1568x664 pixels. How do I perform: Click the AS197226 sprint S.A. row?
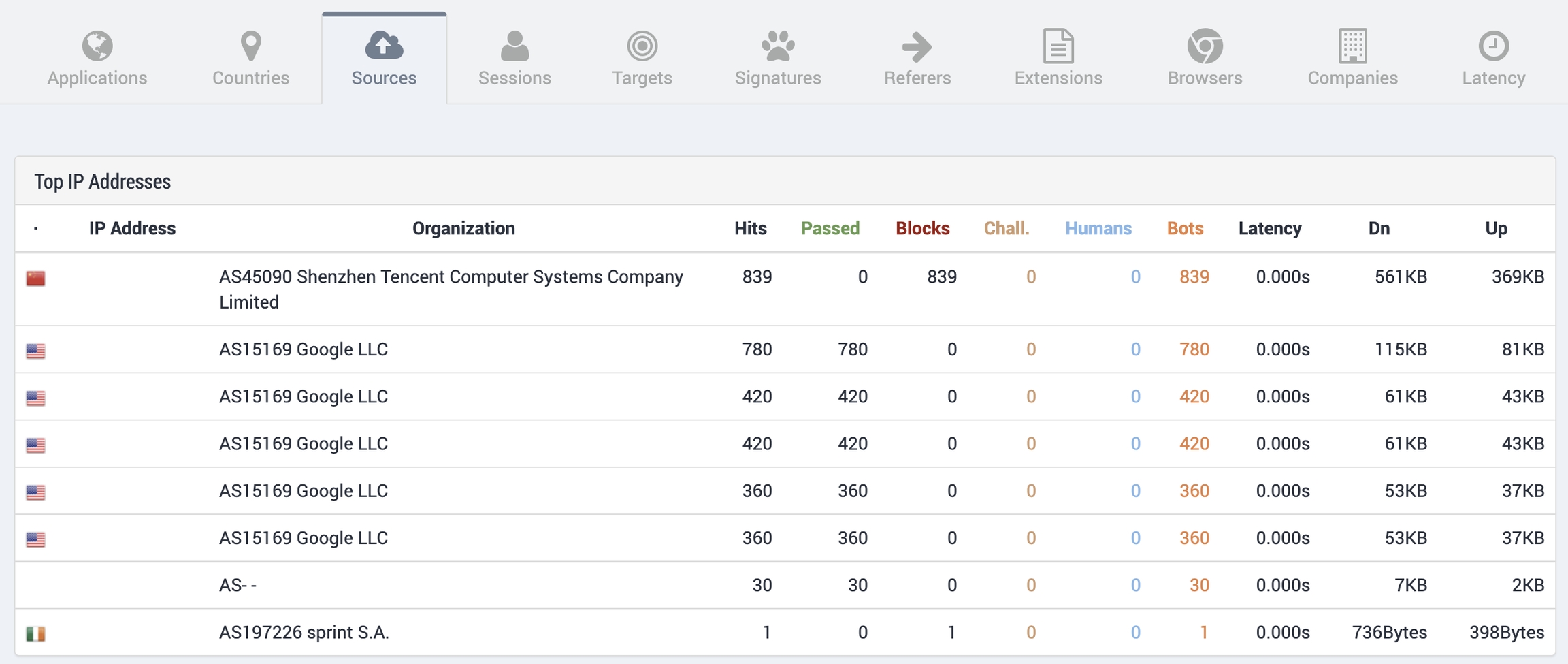(x=304, y=633)
